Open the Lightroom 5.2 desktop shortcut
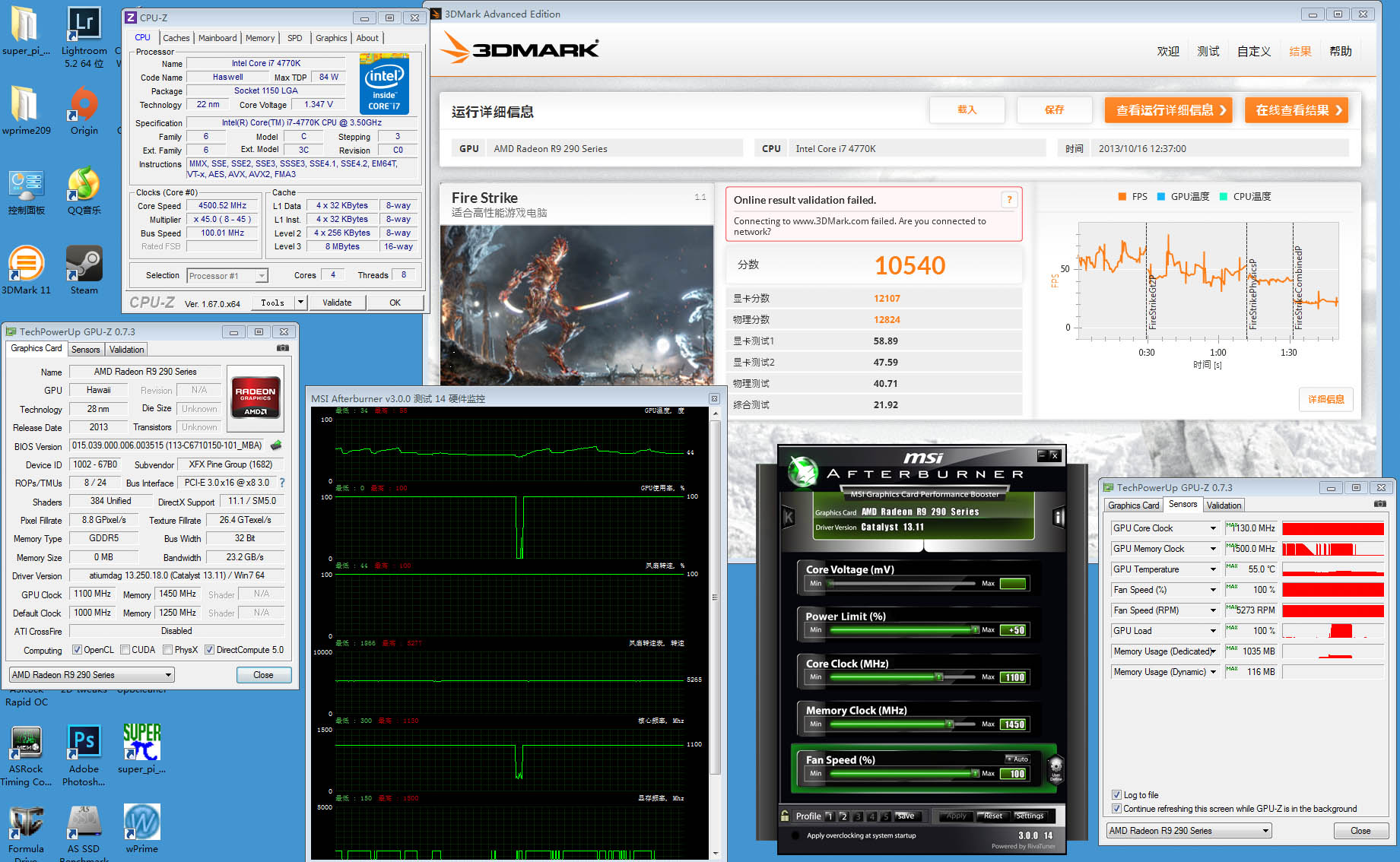 click(84, 36)
